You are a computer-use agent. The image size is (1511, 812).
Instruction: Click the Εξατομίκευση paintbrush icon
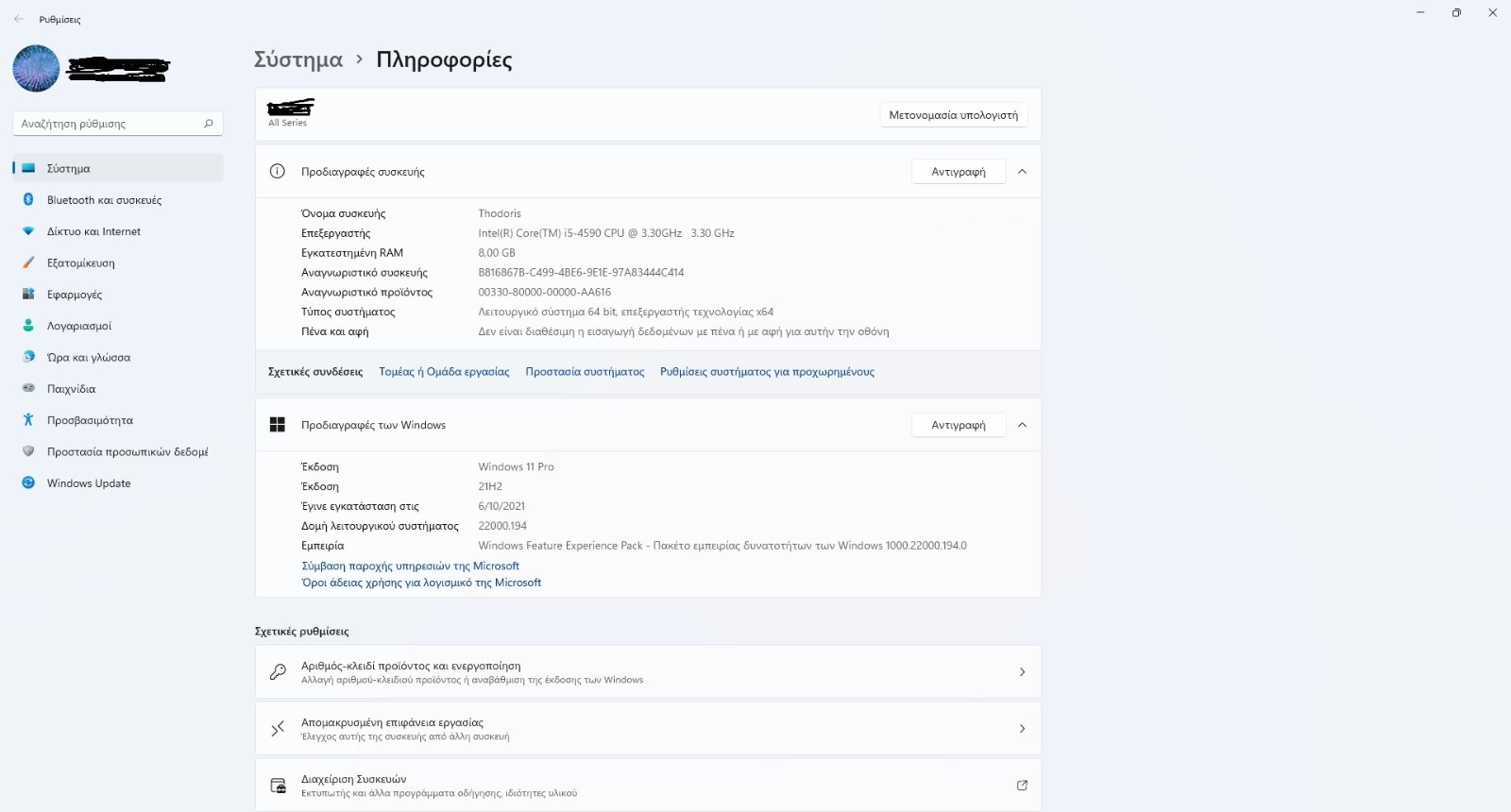pyautogui.click(x=28, y=262)
